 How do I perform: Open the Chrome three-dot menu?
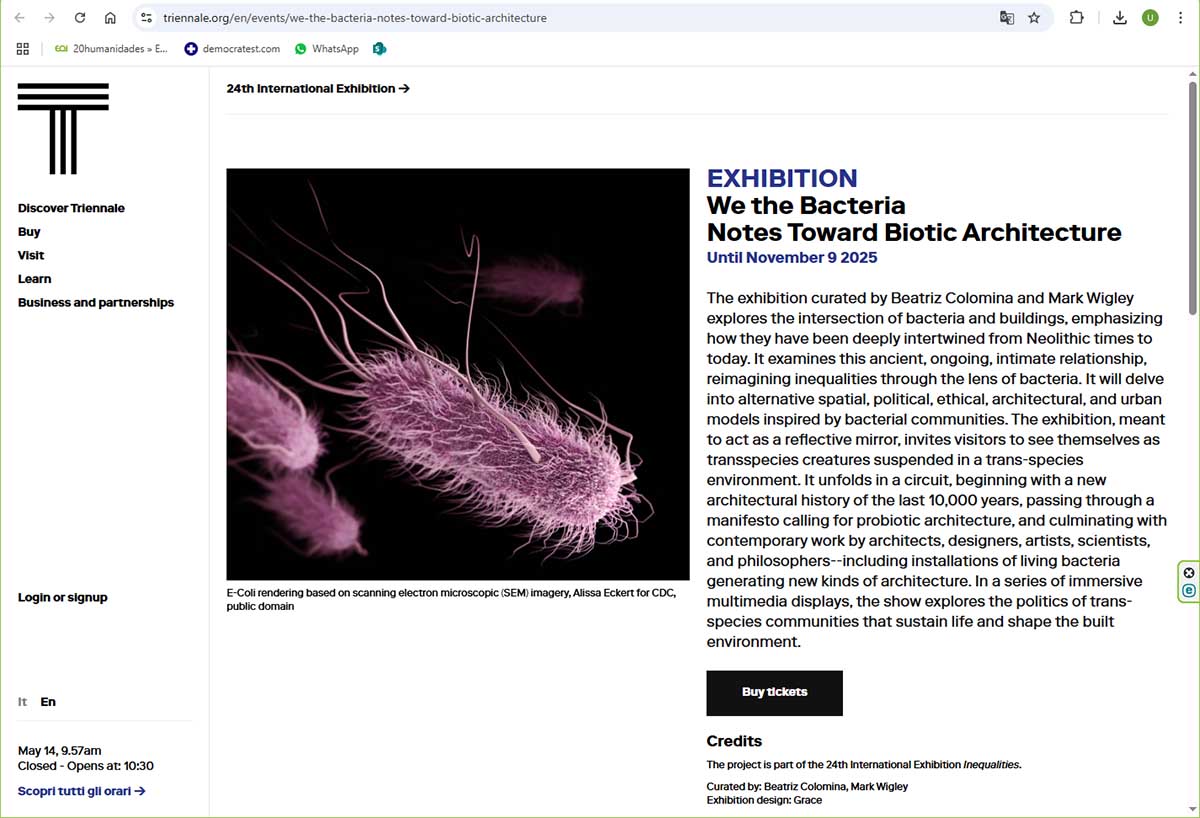[1179, 18]
